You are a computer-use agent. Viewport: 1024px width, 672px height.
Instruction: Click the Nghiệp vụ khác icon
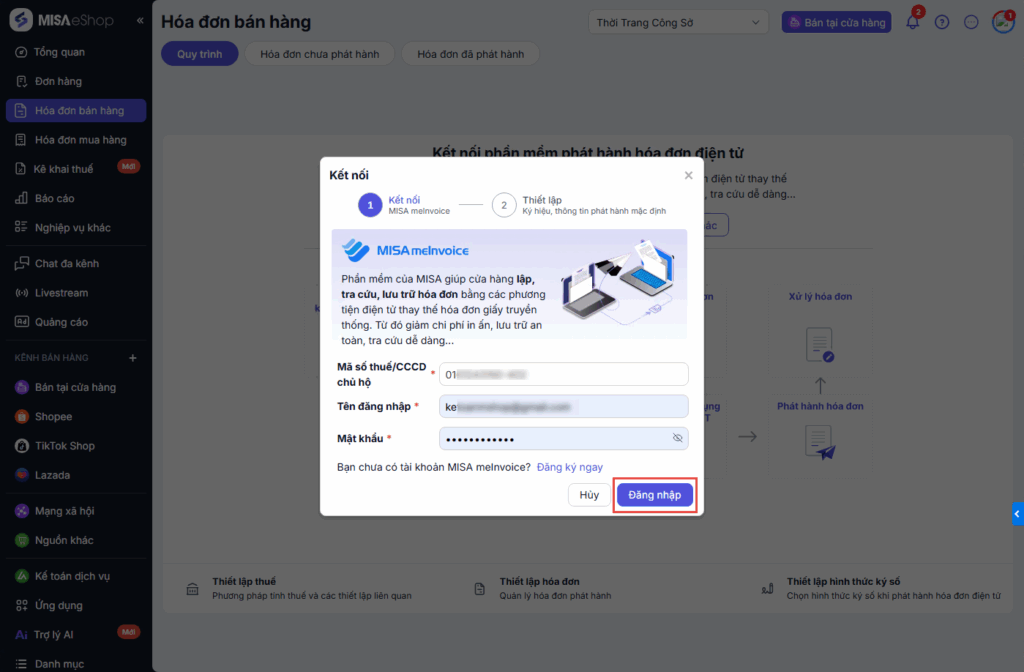[x=22, y=227]
